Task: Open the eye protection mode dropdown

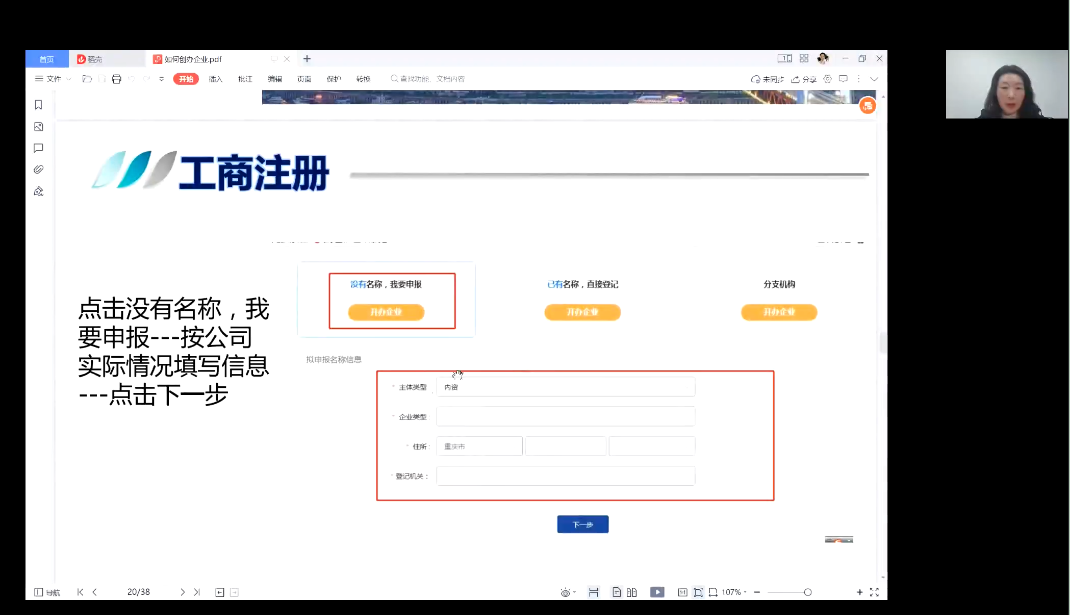Action: (x=568, y=592)
